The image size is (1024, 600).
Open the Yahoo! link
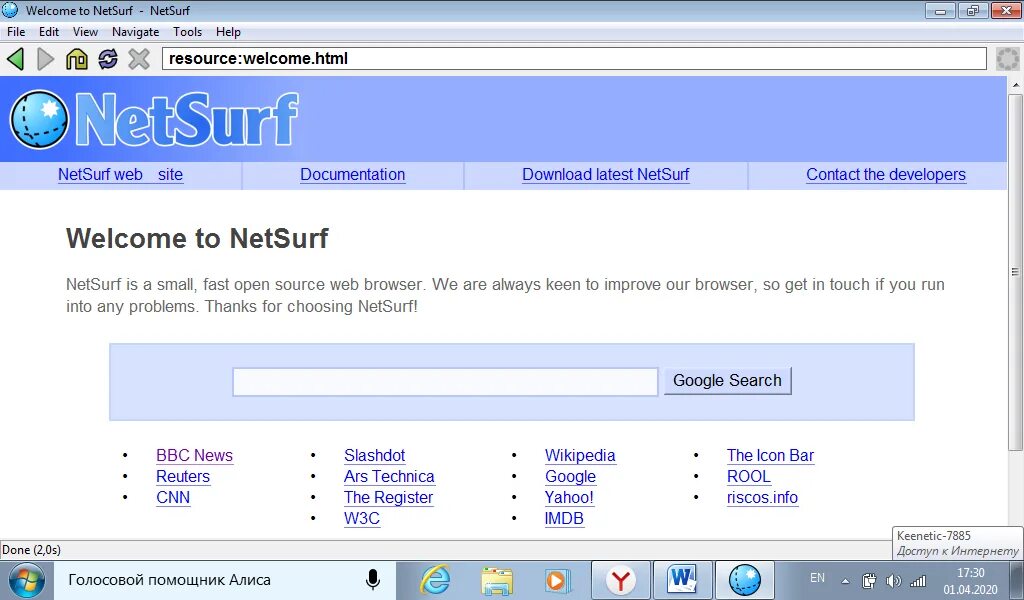pos(569,497)
